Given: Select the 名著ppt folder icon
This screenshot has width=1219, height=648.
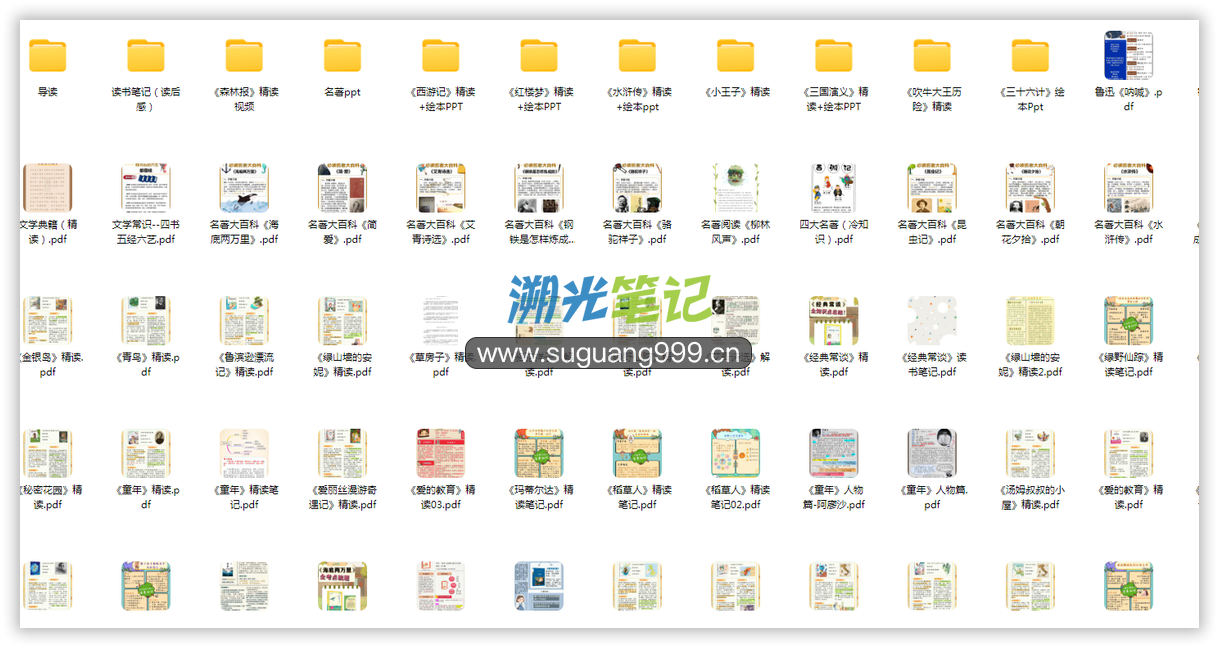Looking at the screenshot, I should (342, 56).
